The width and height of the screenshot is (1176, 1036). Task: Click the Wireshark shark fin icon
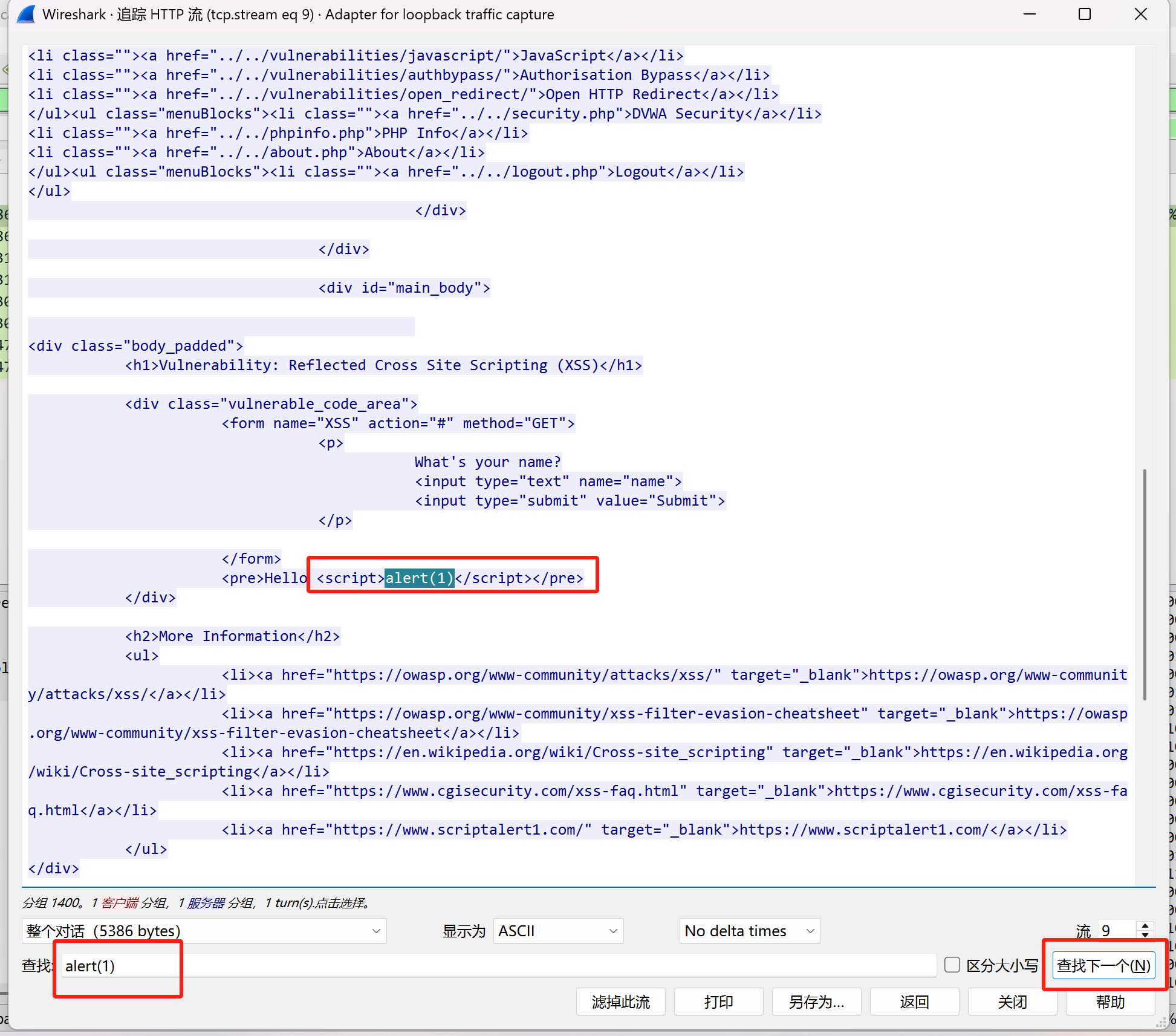[x=27, y=14]
